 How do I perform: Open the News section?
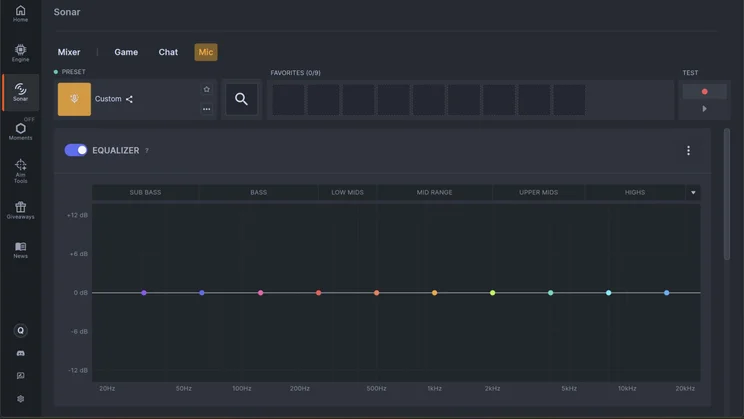(x=20, y=250)
